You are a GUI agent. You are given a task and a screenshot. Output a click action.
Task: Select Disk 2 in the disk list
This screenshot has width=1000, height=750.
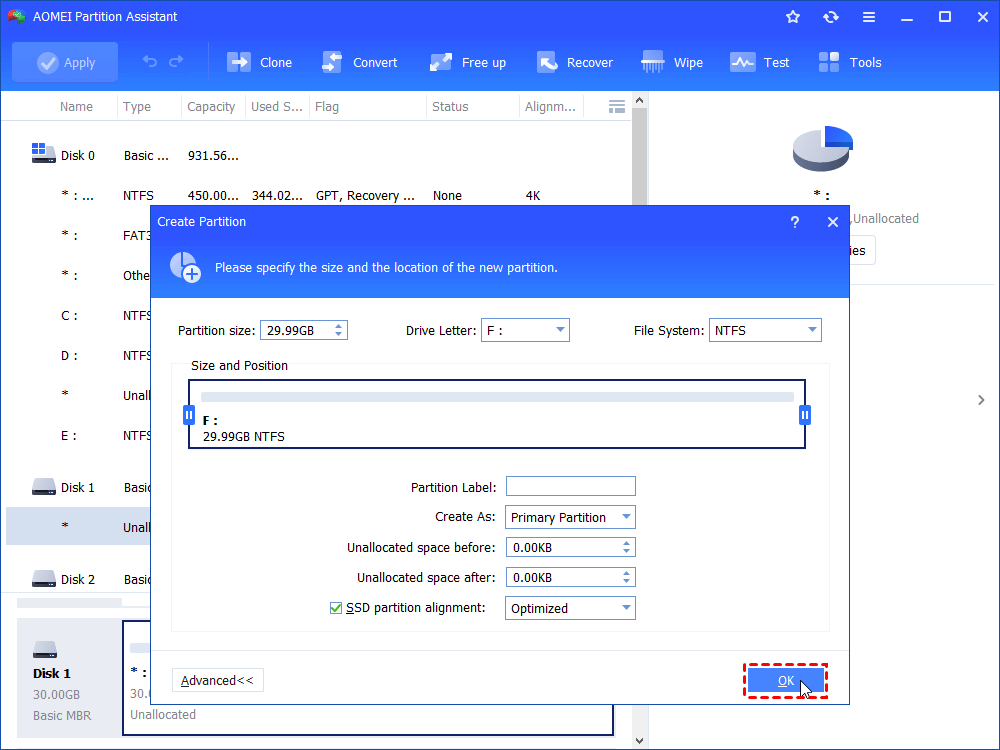[x=78, y=580]
